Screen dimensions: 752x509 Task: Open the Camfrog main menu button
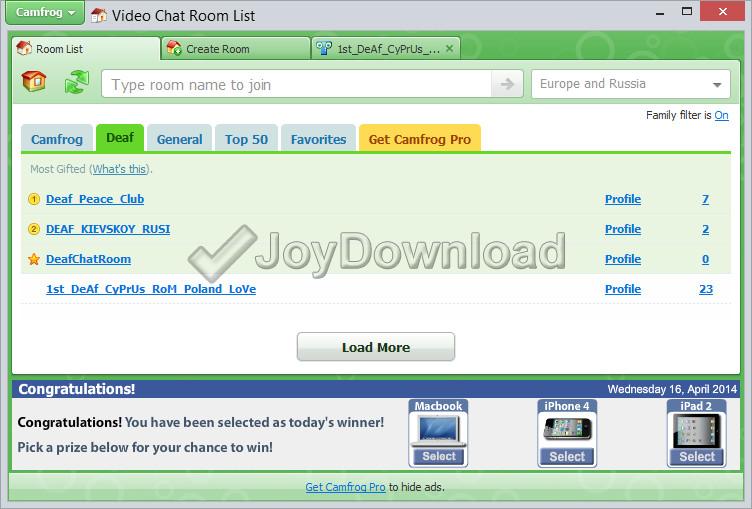coord(45,12)
